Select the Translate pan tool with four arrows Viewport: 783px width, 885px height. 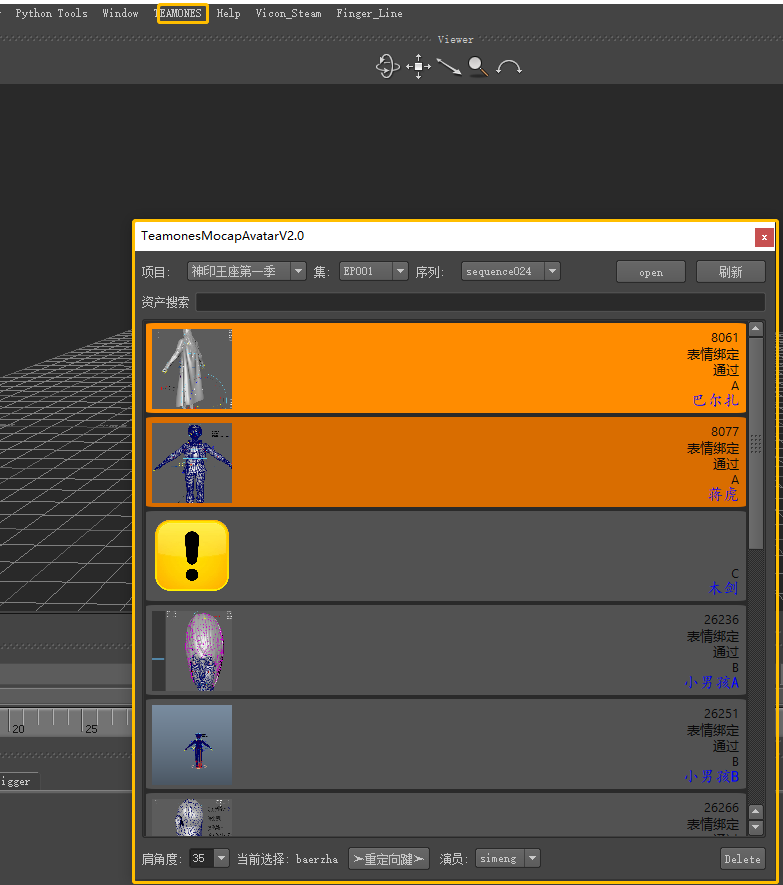(x=418, y=67)
